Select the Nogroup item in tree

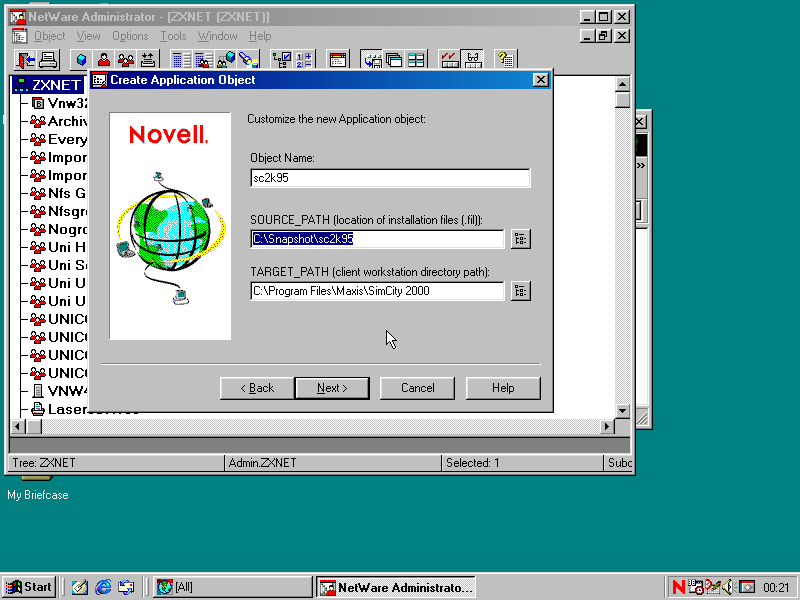(x=58, y=229)
